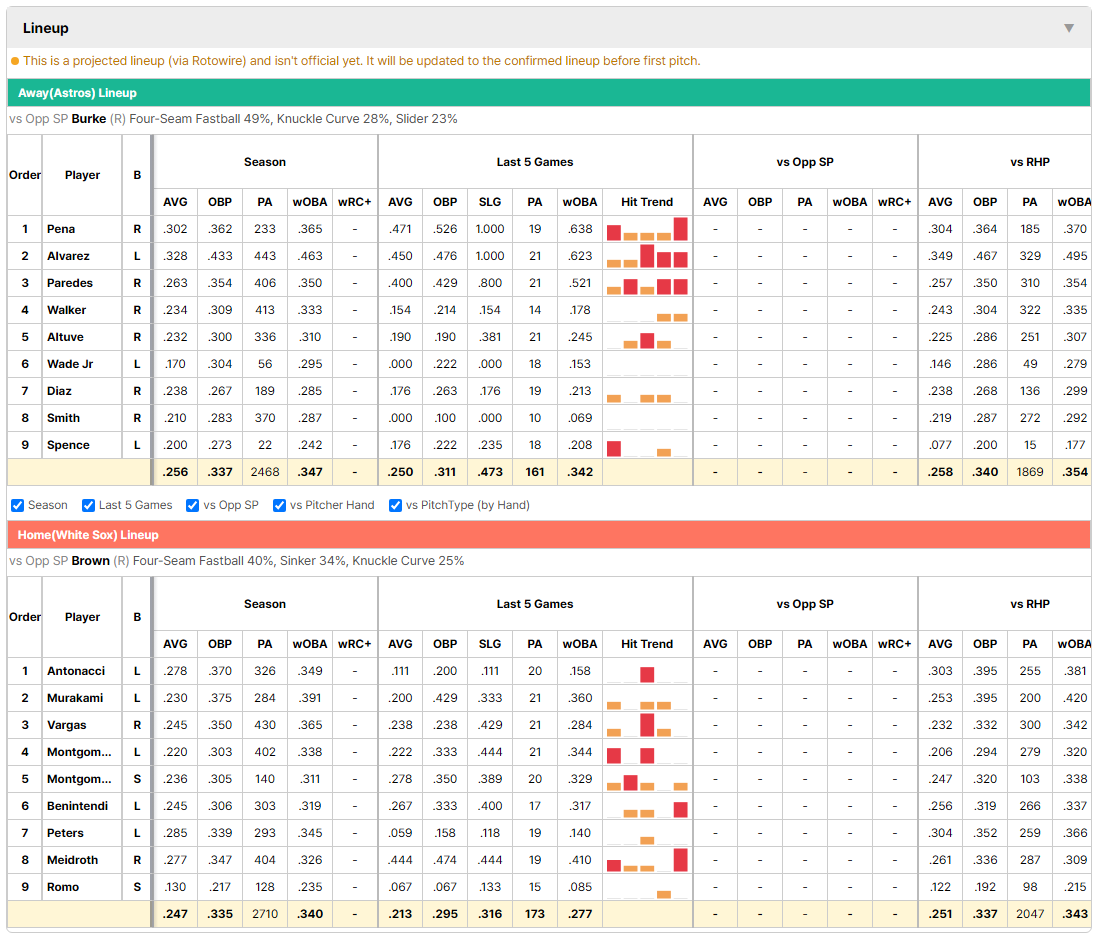
Task: Open Pena's hit trend chart
Action: point(647,229)
